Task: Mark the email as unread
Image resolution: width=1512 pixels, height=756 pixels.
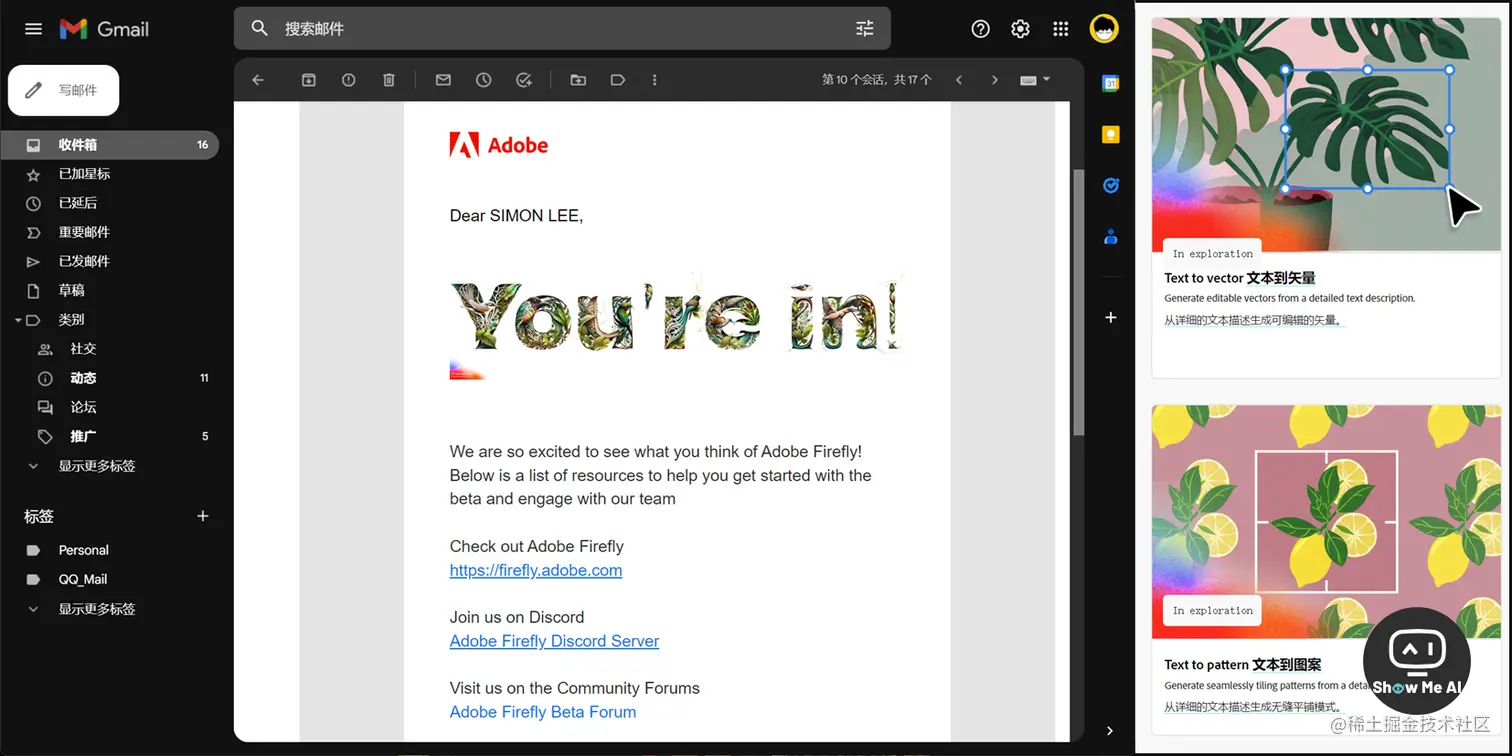Action: pyautogui.click(x=443, y=80)
